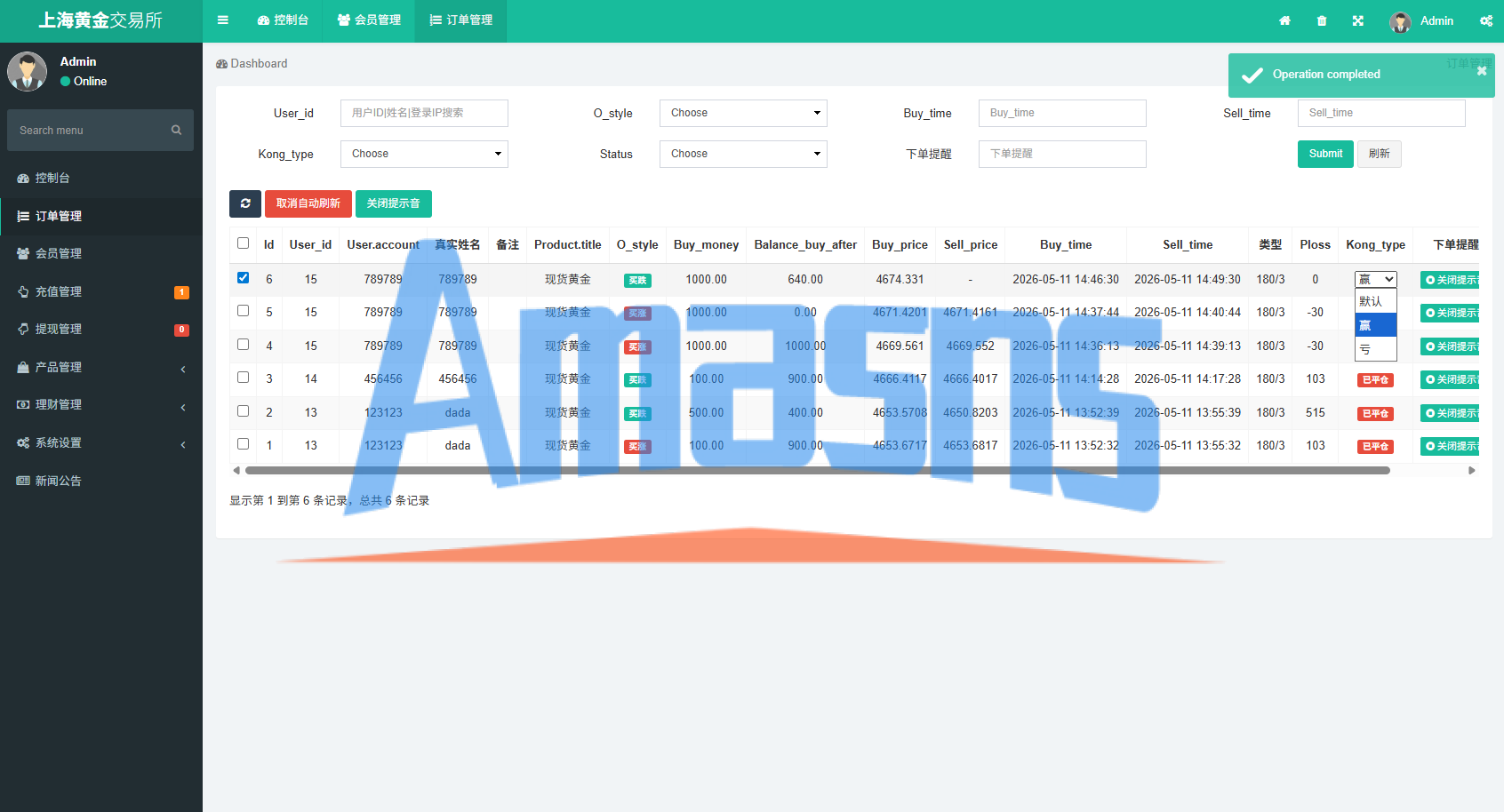Viewport: 1504px width, 812px height.
Task: Click the green 关闭提示音 button above table
Action: point(393,203)
